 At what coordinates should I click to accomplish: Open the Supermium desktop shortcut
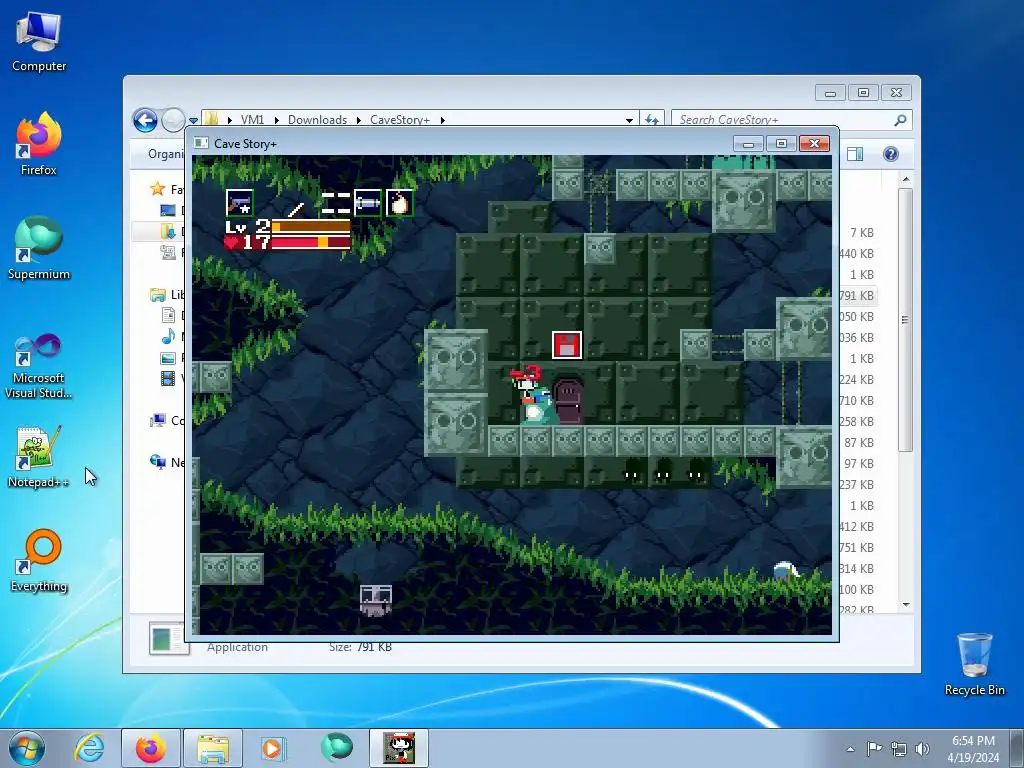coord(39,248)
